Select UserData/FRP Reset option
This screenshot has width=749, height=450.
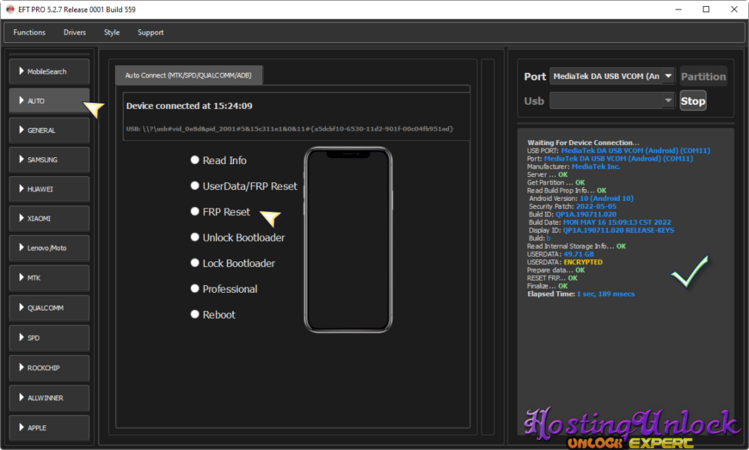(195, 186)
